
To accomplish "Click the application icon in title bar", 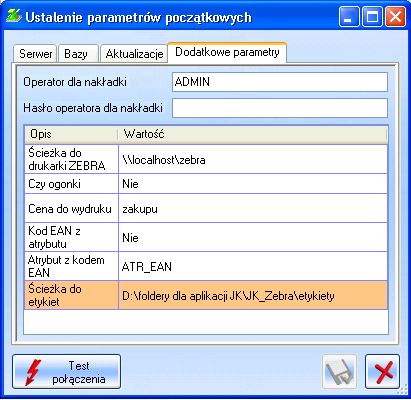I will 13,16.
